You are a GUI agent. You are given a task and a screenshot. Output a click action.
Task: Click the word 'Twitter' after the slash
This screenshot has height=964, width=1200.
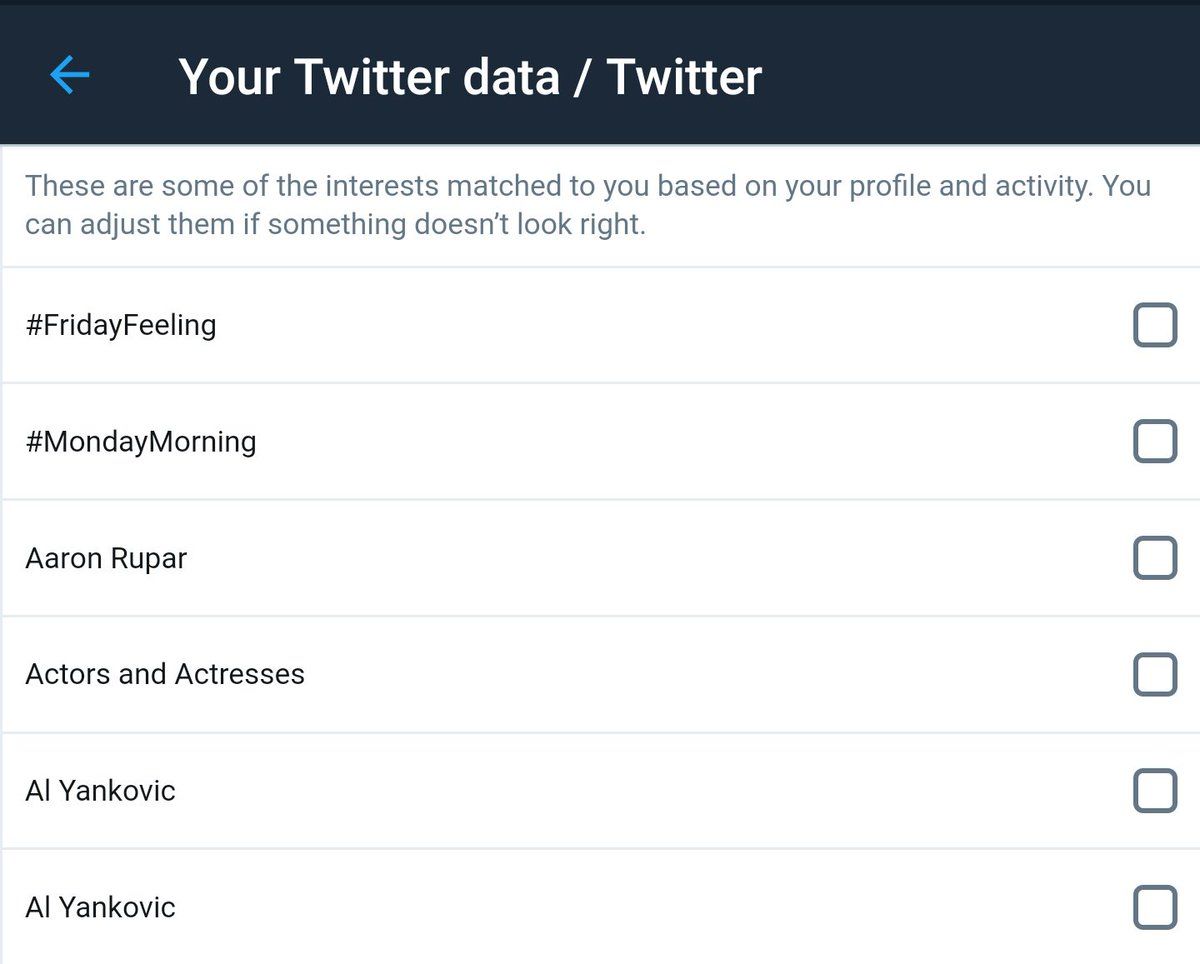coord(684,76)
